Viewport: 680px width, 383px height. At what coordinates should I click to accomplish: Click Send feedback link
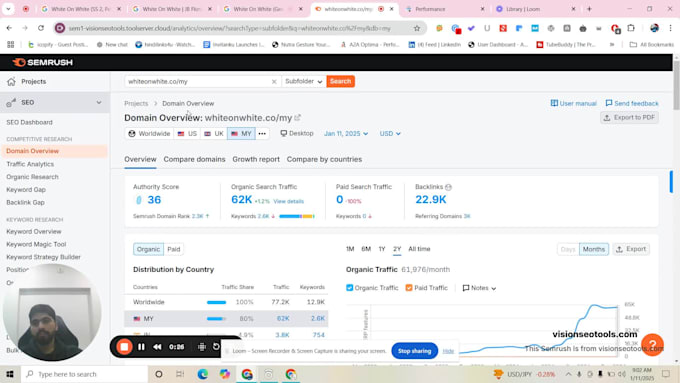632,103
